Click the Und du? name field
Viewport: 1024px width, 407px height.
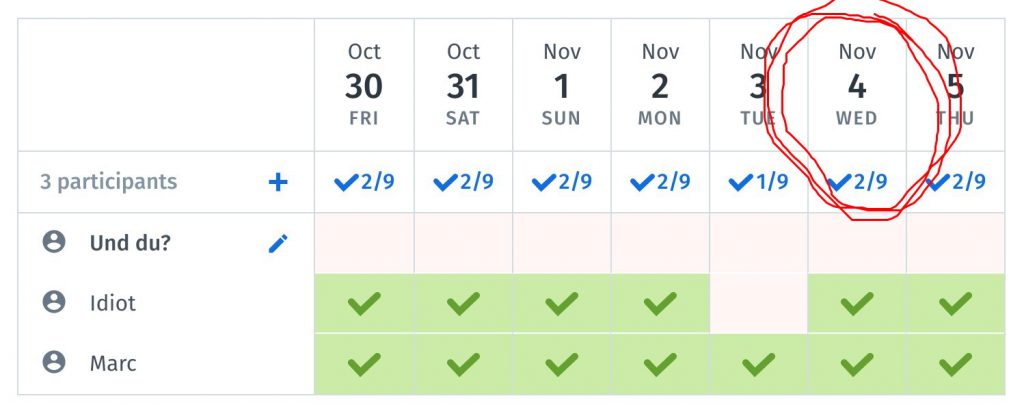(130, 243)
